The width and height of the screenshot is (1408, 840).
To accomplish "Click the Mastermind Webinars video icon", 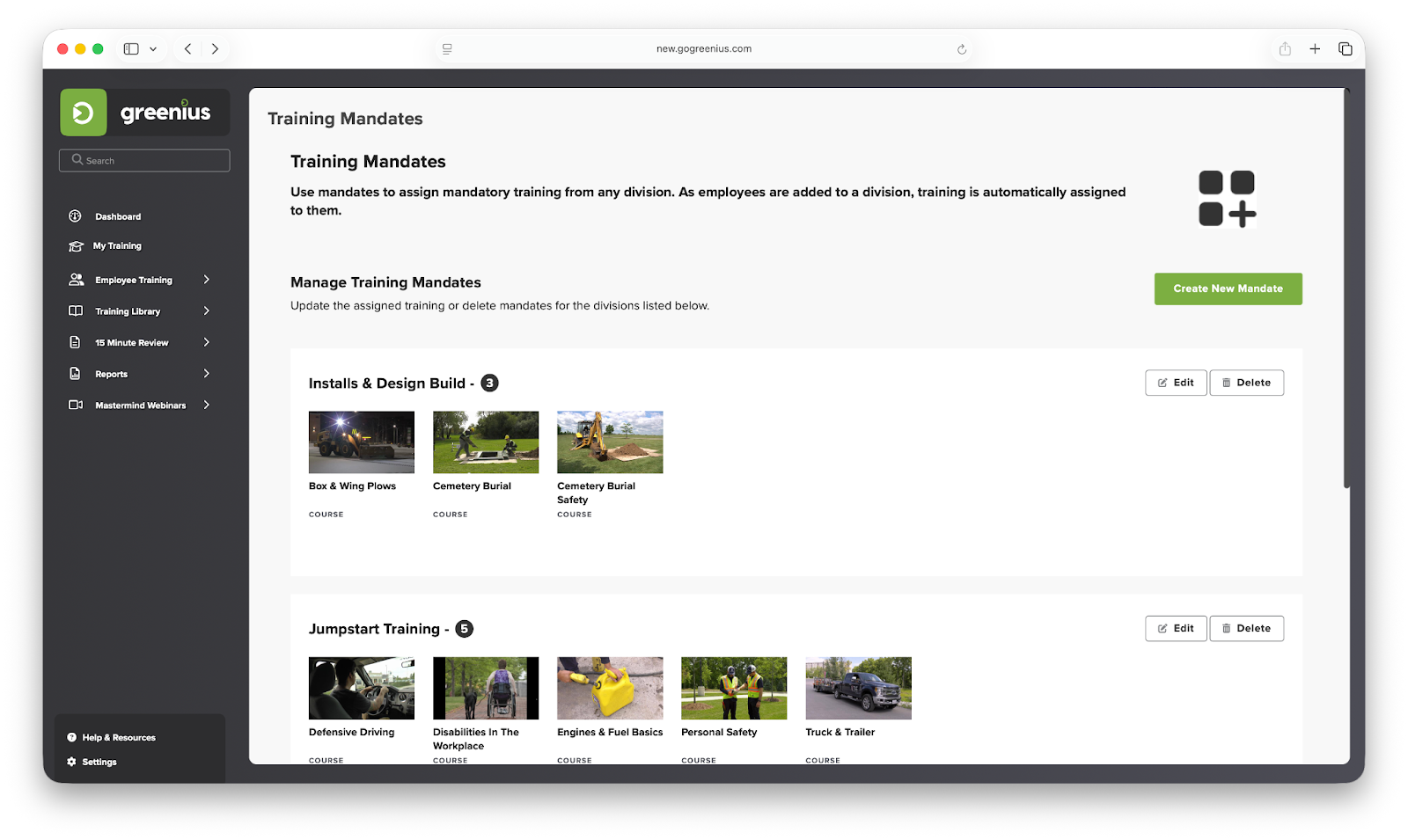I will pyautogui.click(x=76, y=405).
